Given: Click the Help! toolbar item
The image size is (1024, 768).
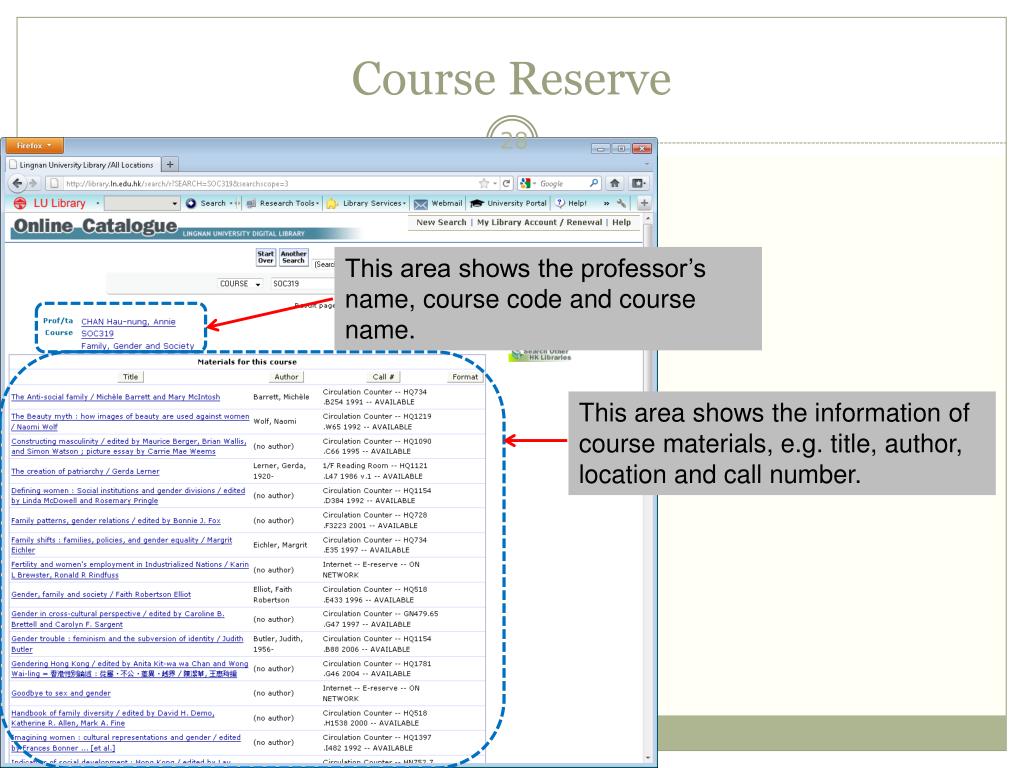Looking at the screenshot, I should [571, 203].
